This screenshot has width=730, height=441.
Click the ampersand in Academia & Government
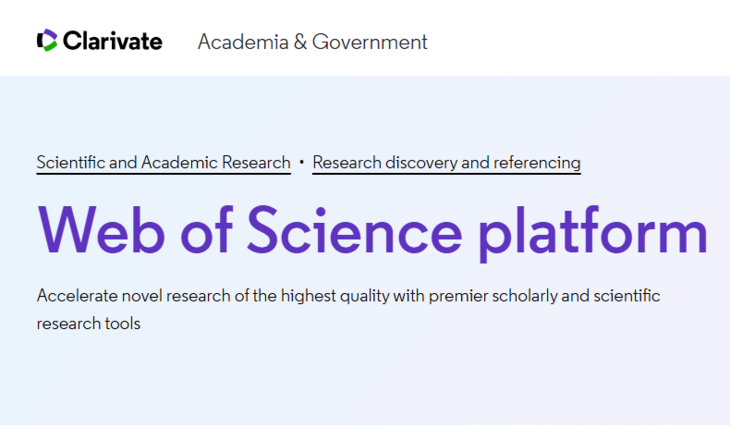click(x=300, y=42)
